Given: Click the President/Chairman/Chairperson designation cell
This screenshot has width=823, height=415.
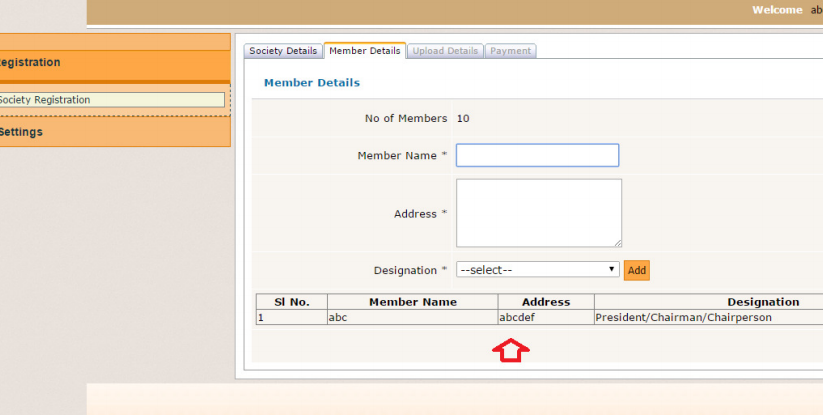Looking at the screenshot, I should [x=683, y=318].
